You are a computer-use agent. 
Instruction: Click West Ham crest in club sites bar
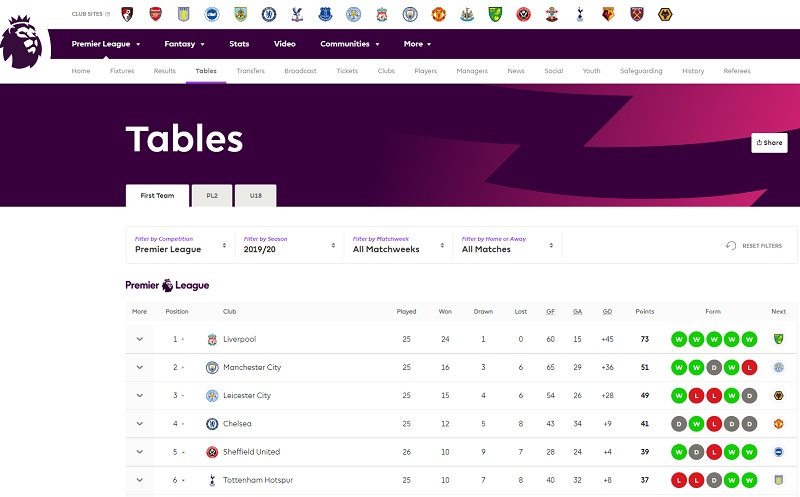637,14
